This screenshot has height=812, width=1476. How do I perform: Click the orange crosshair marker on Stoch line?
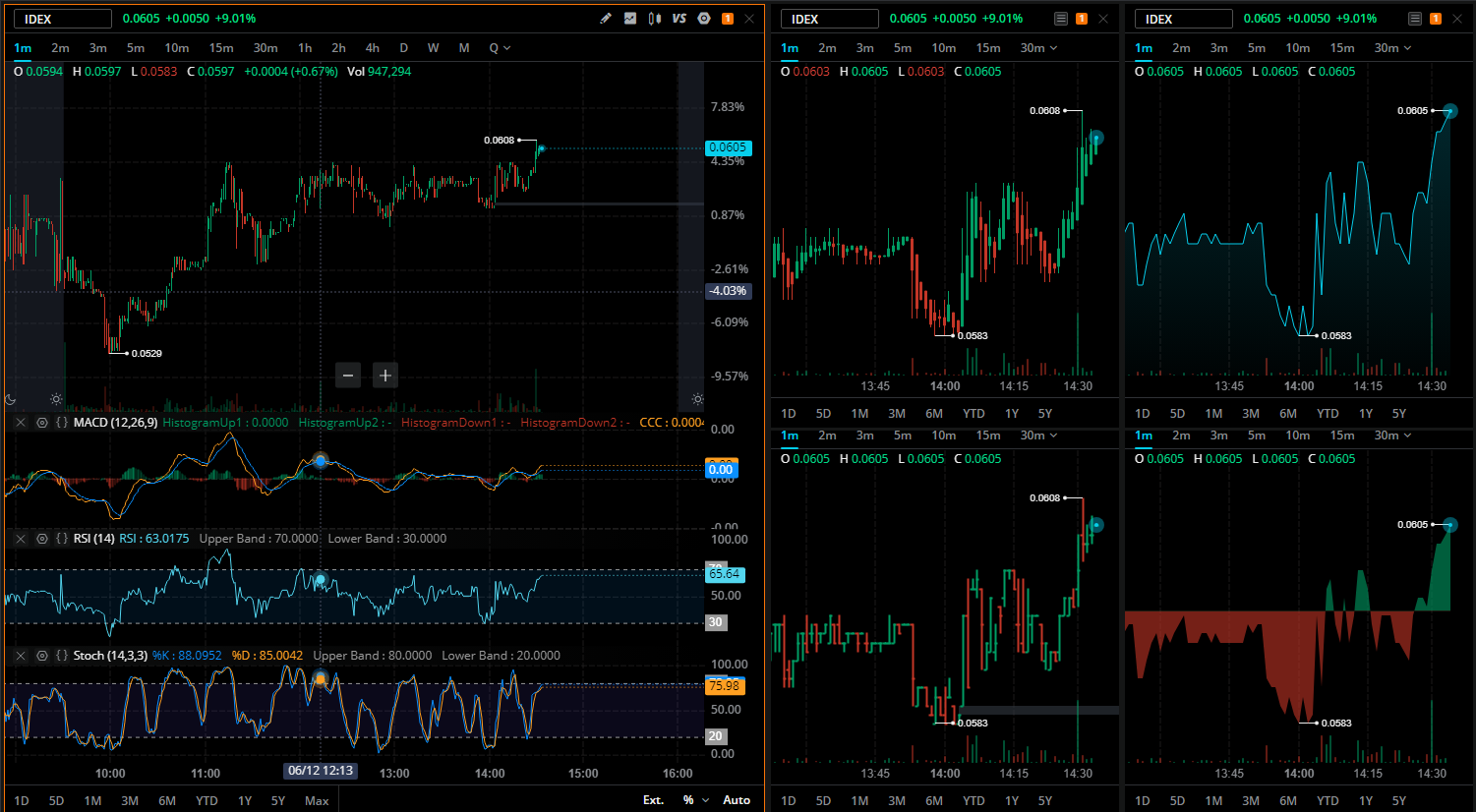click(x=320, y=679)
